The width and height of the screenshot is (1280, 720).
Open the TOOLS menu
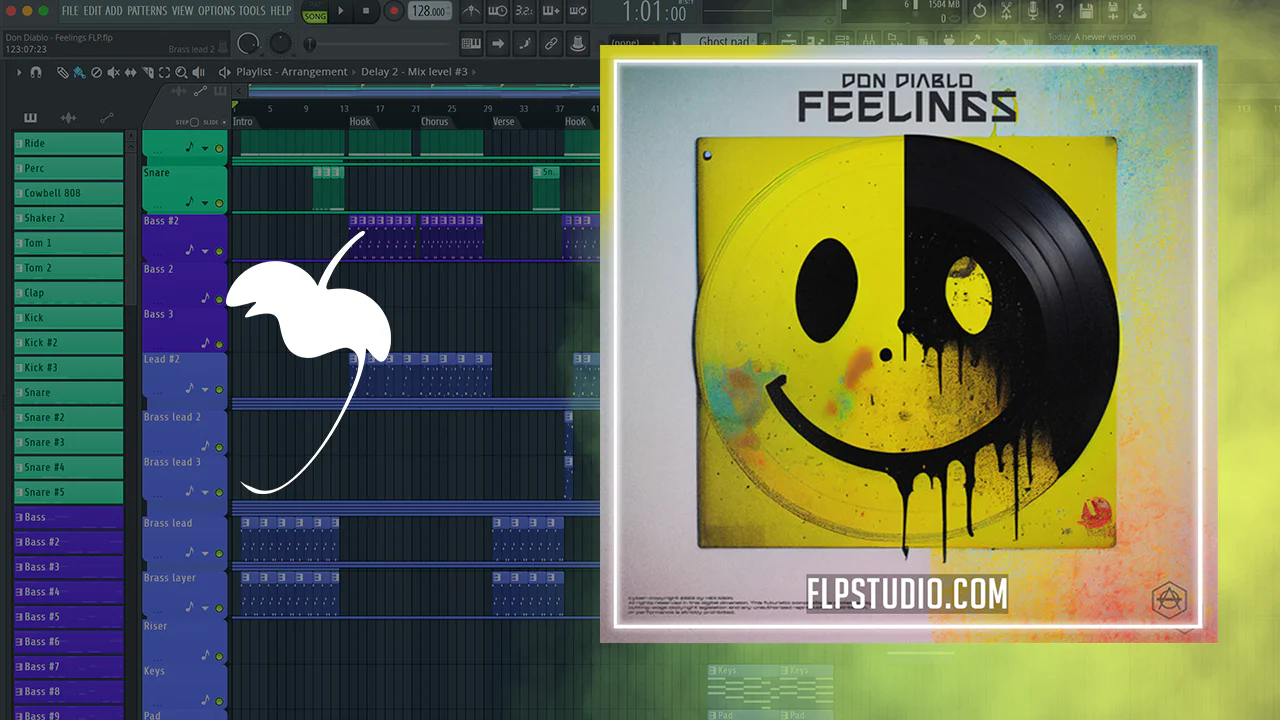click(x=252, y=11)
